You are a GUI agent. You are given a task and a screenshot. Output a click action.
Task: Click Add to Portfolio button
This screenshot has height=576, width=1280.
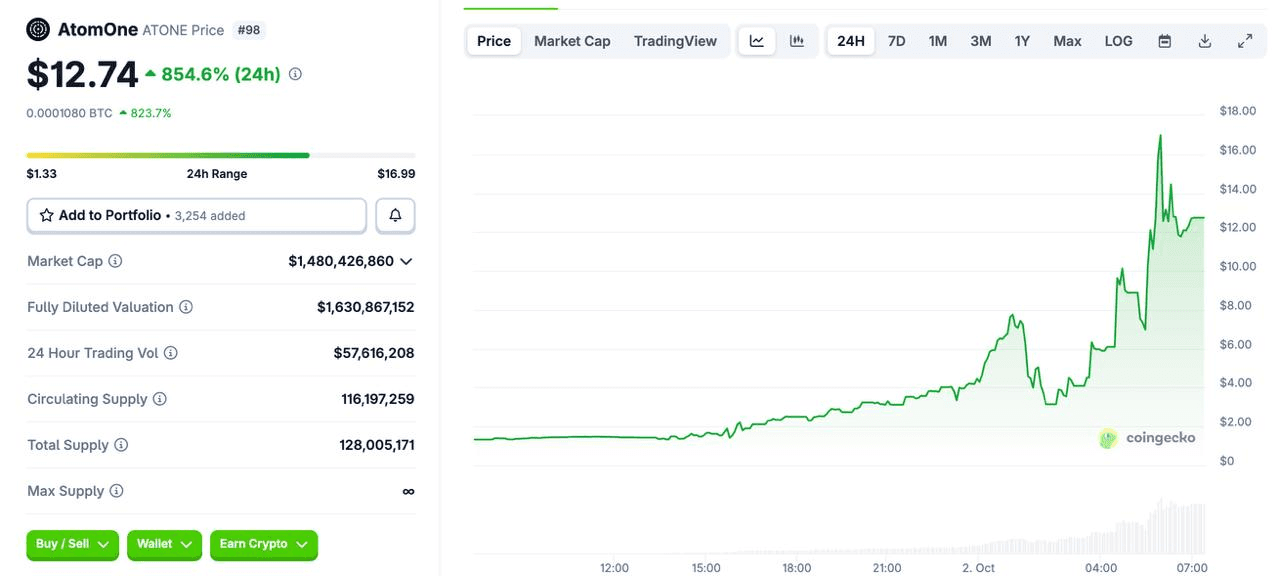197,215
